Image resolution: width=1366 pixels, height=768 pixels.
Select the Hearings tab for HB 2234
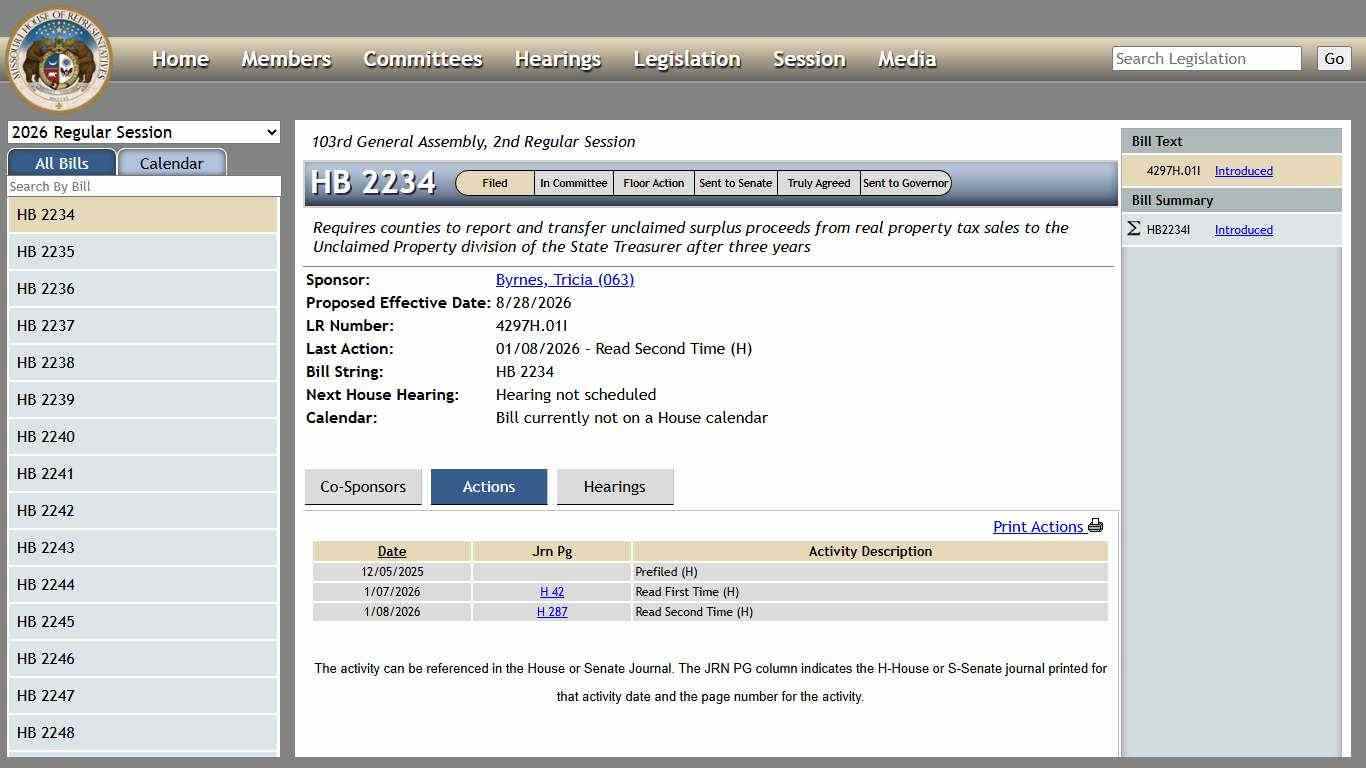[x=614, y=486]
